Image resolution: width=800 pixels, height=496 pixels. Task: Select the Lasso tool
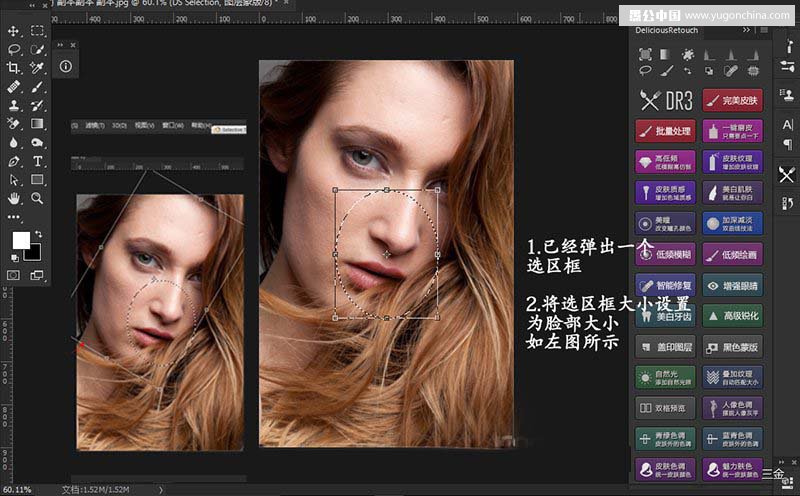coord(13,49)
